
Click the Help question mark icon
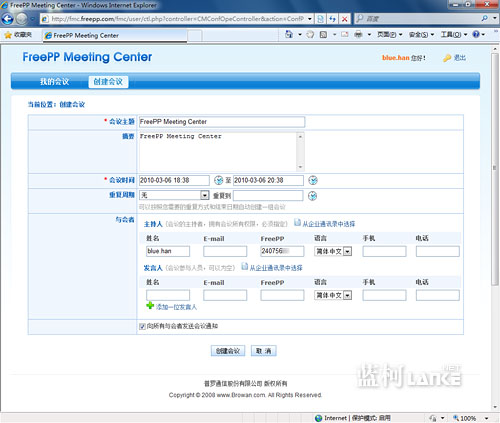coord(476,34)
